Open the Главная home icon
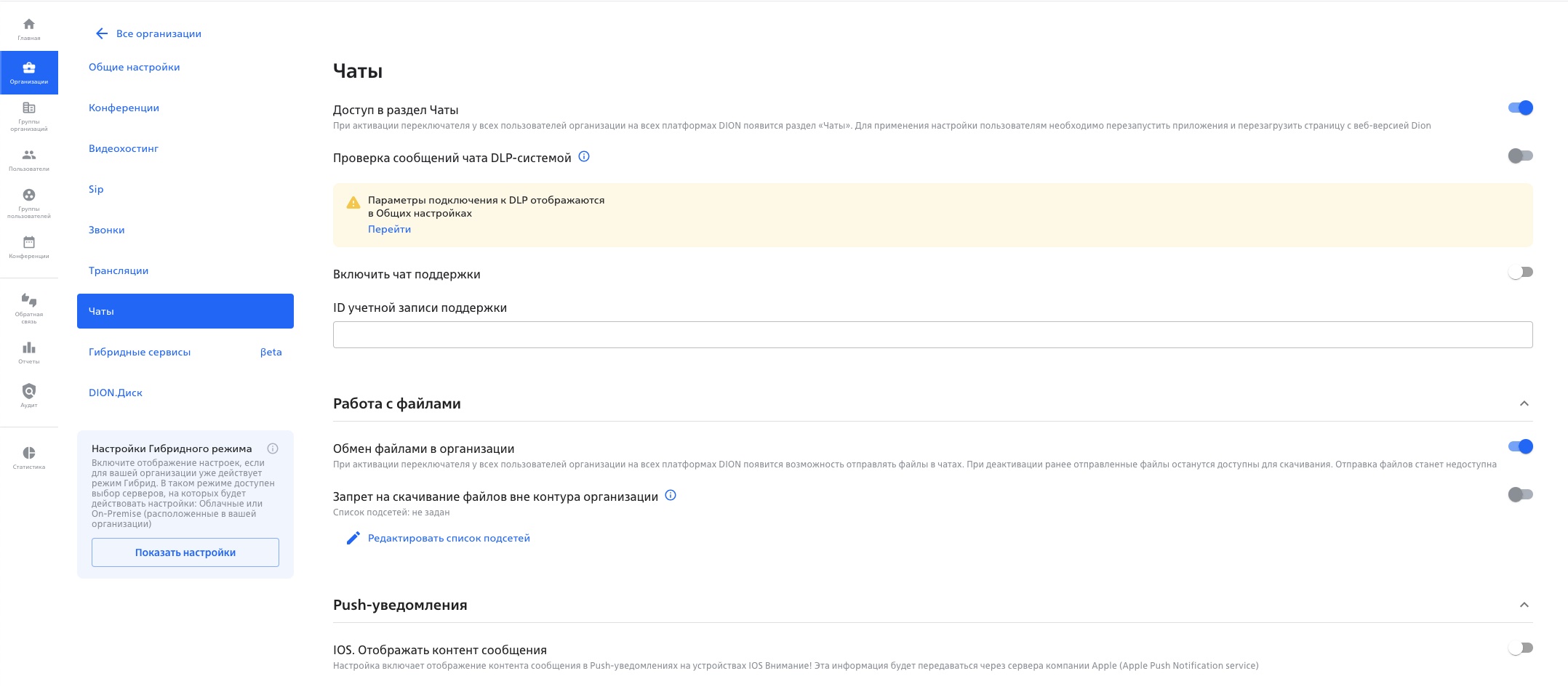1568x692 pixels. tap(29, 25)
